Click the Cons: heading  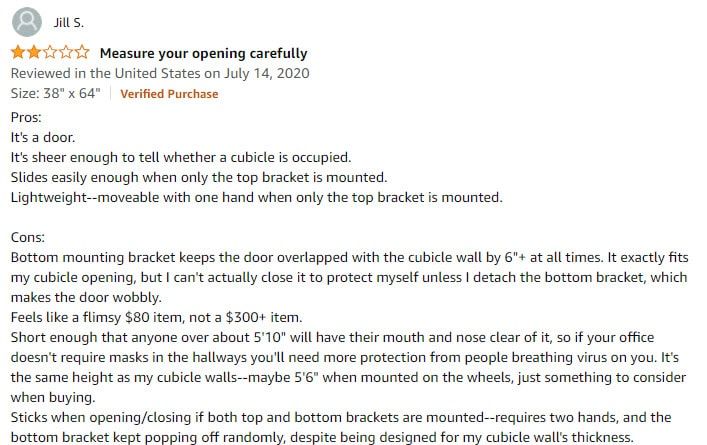click(x=28, y=237)
